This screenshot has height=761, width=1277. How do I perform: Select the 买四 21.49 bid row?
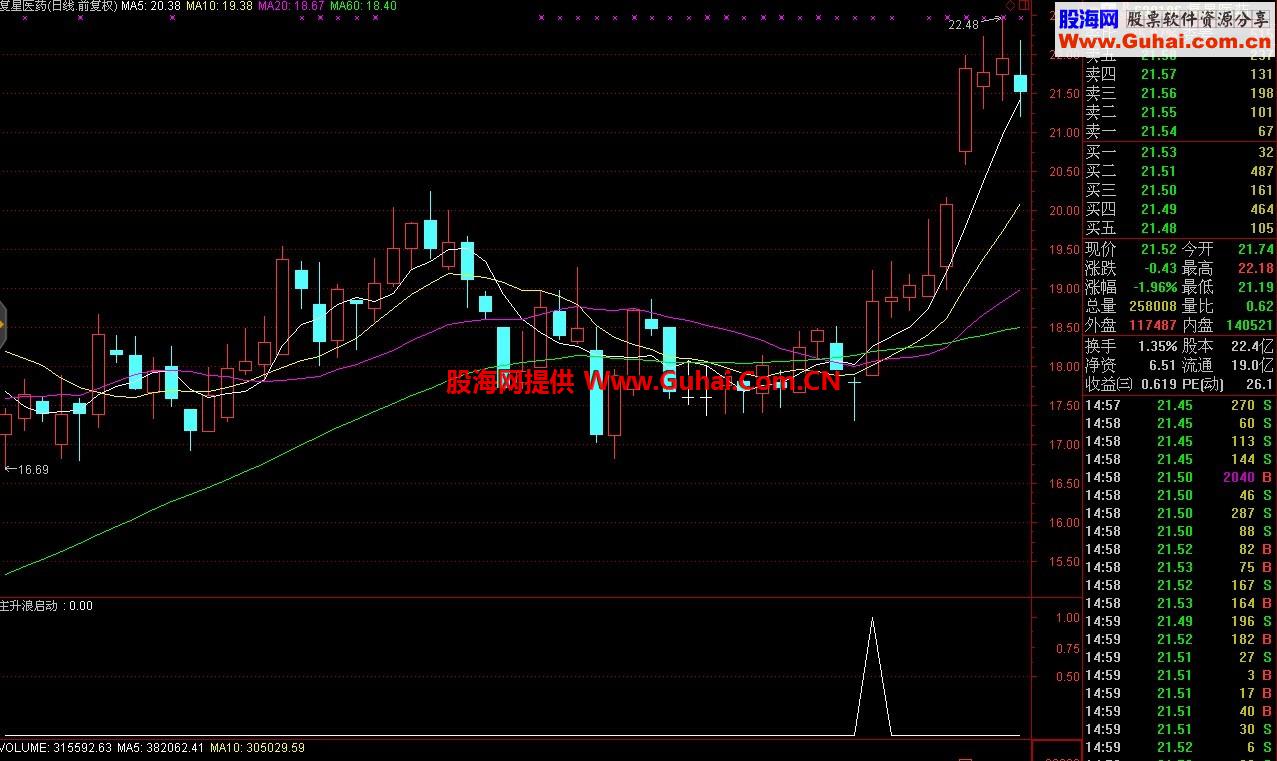tap(1180, 209)
